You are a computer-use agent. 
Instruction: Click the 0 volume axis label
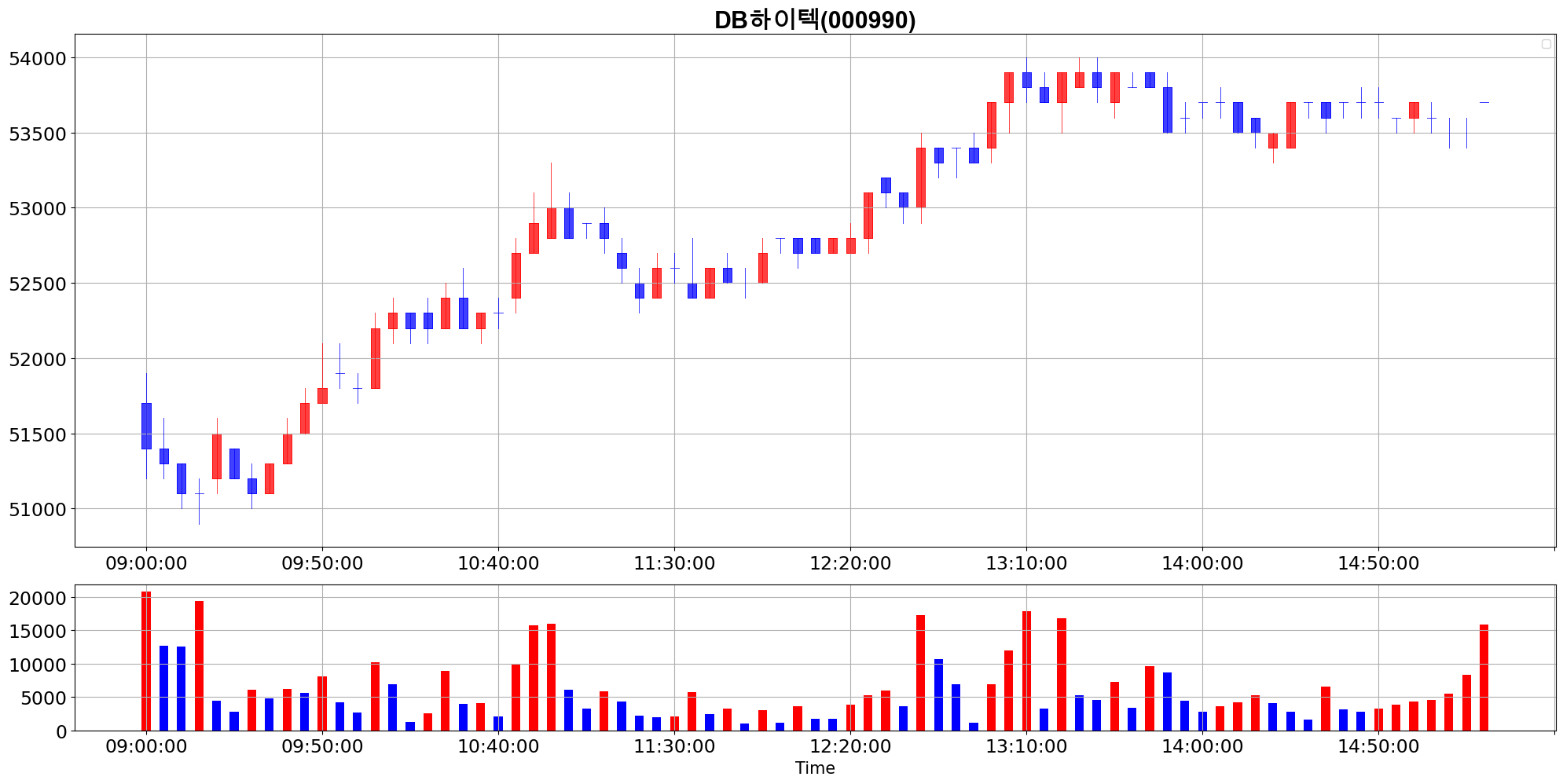[x=61, y=731]
